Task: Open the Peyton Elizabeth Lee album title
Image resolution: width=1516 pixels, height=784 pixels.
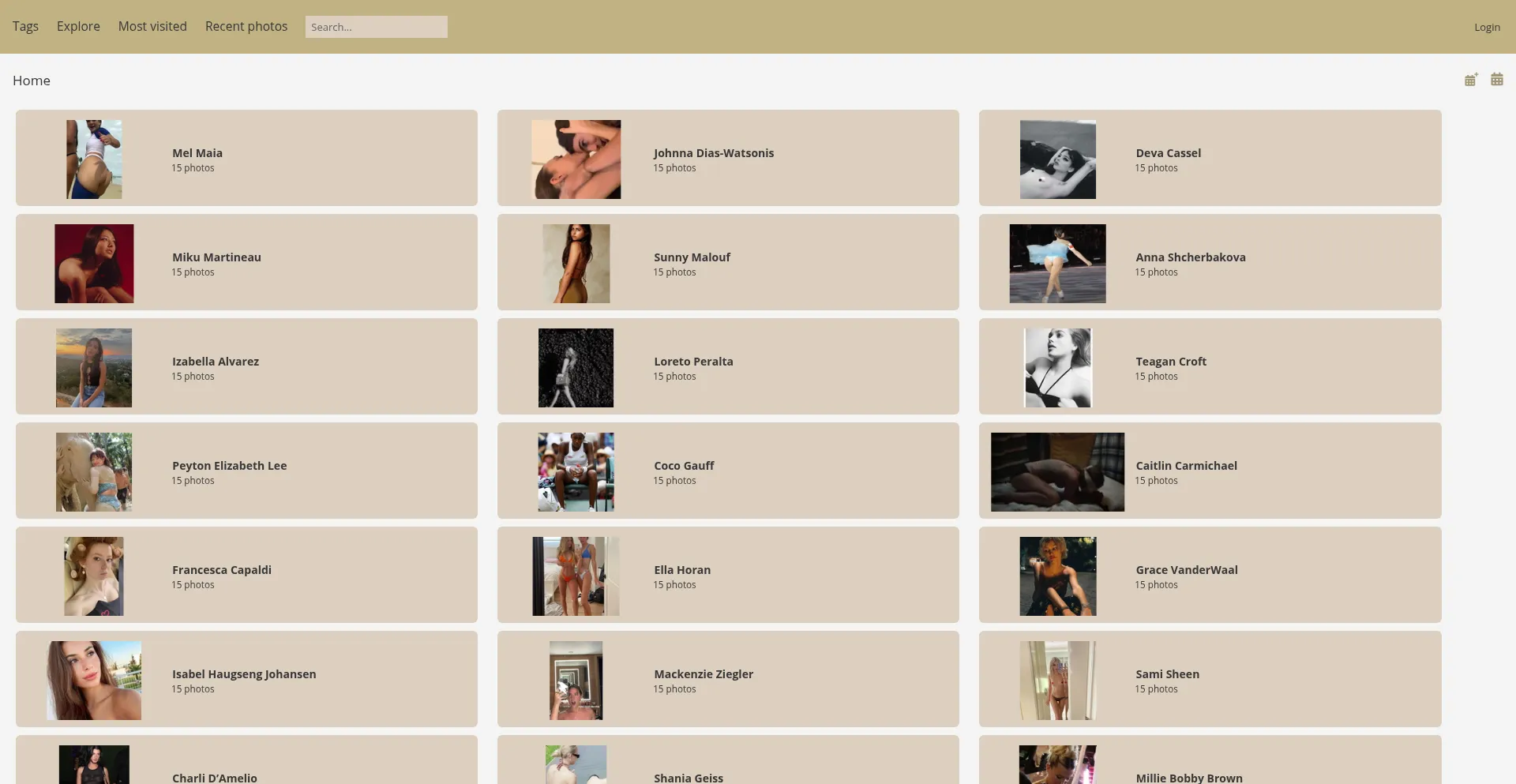Action: 230,466
